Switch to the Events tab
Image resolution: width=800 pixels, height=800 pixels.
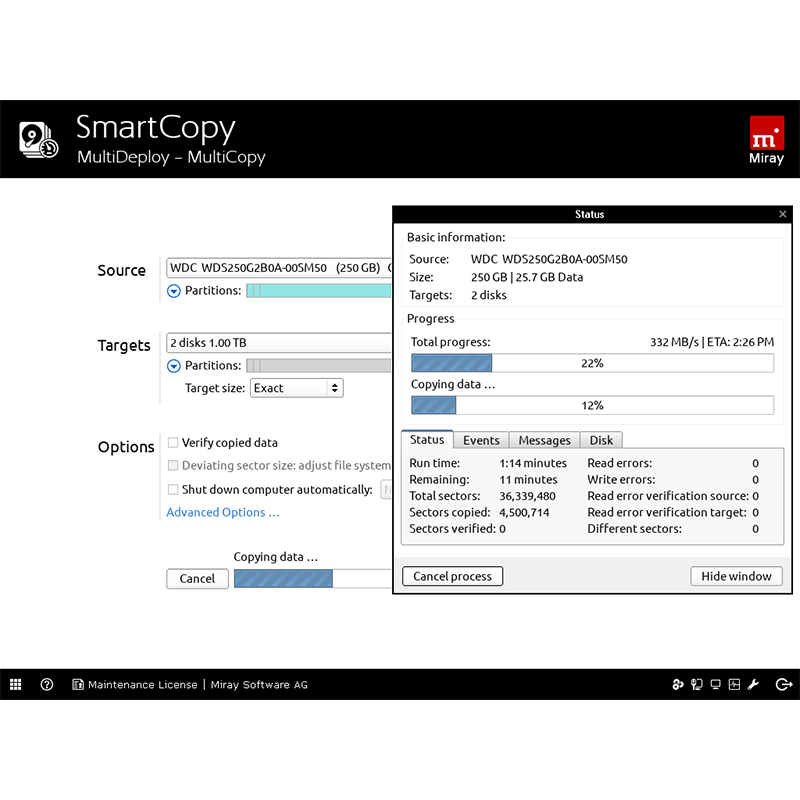481,440
